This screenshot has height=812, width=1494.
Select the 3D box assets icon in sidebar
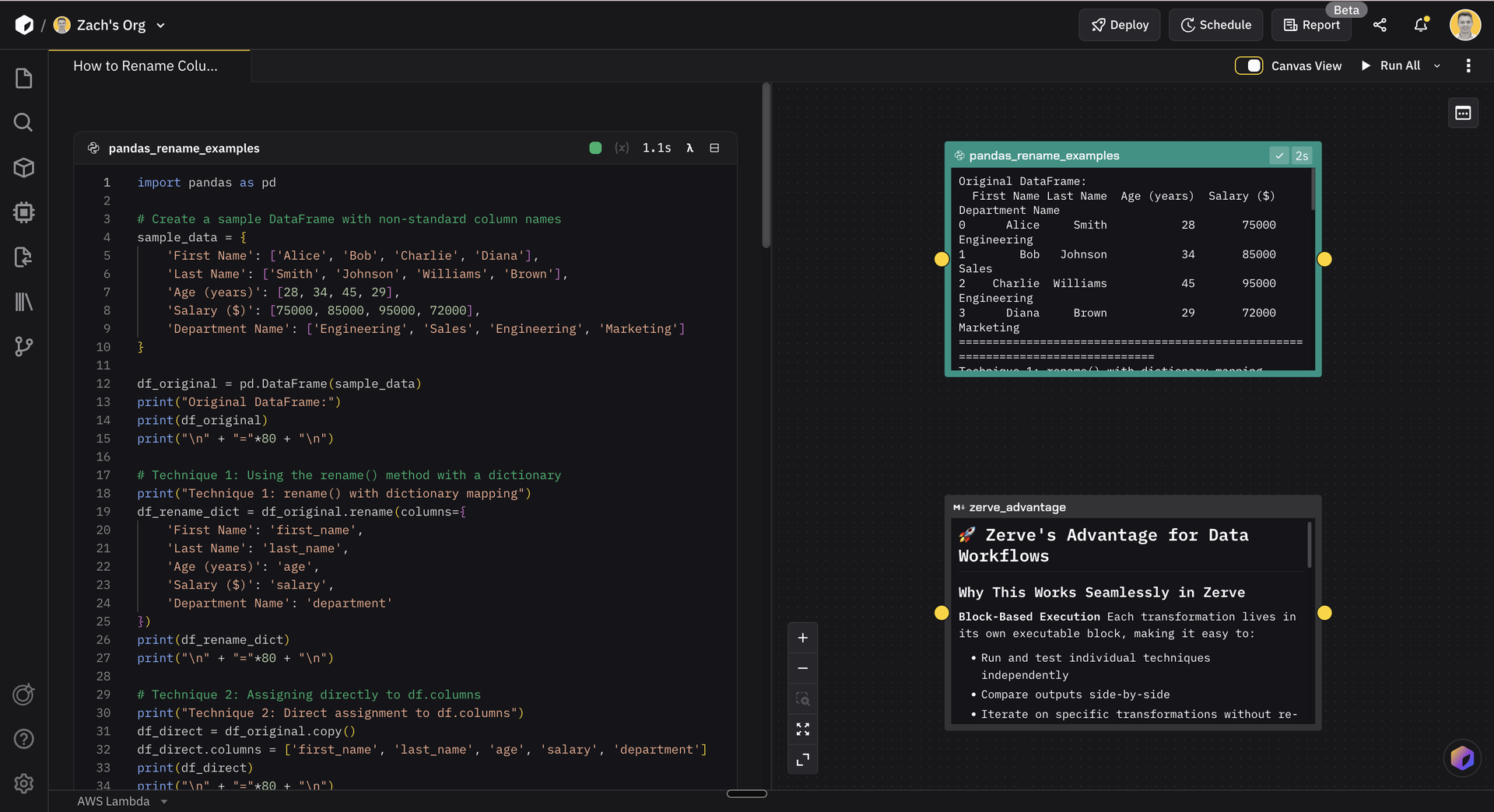(x=23, y=168)
